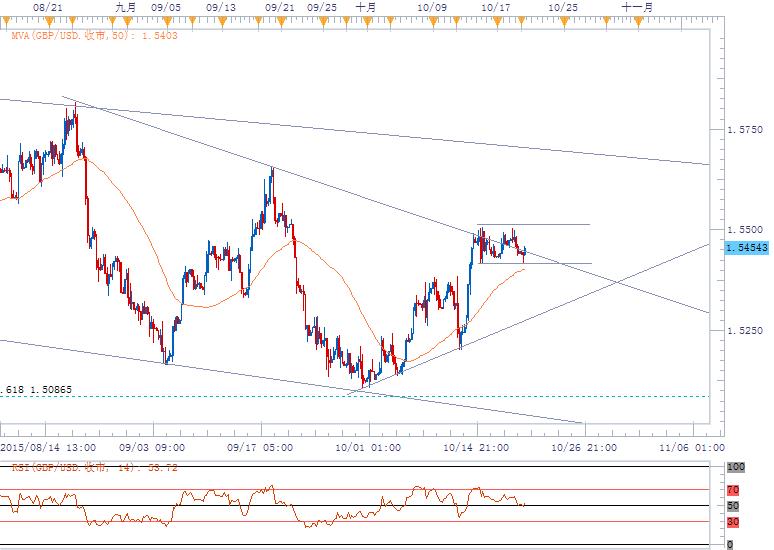Click the 十一月 month label at top
Screen dimensions: 774x550
click(637, 7)
